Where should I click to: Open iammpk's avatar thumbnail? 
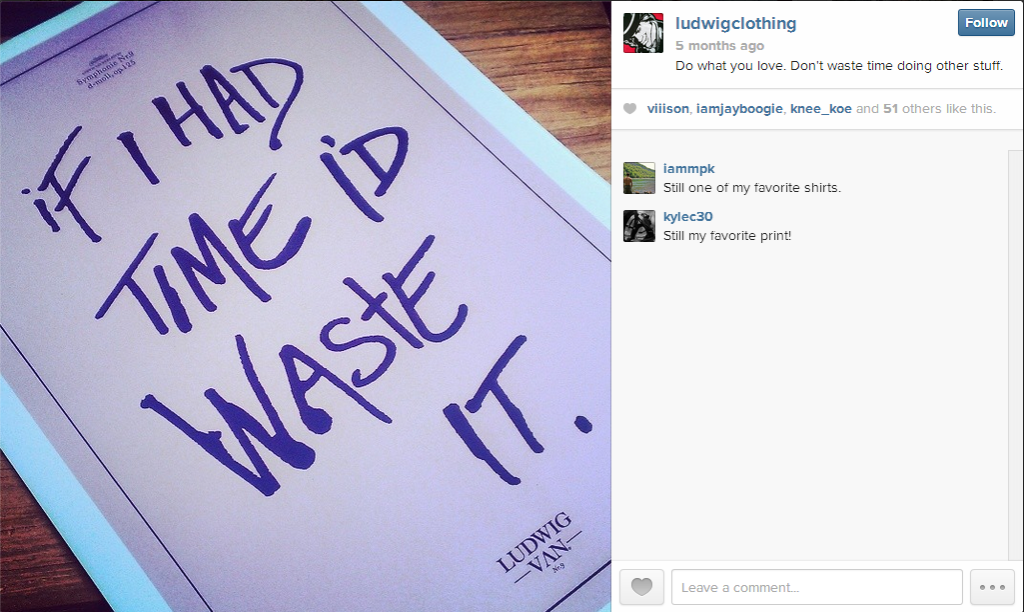point(639,178)
